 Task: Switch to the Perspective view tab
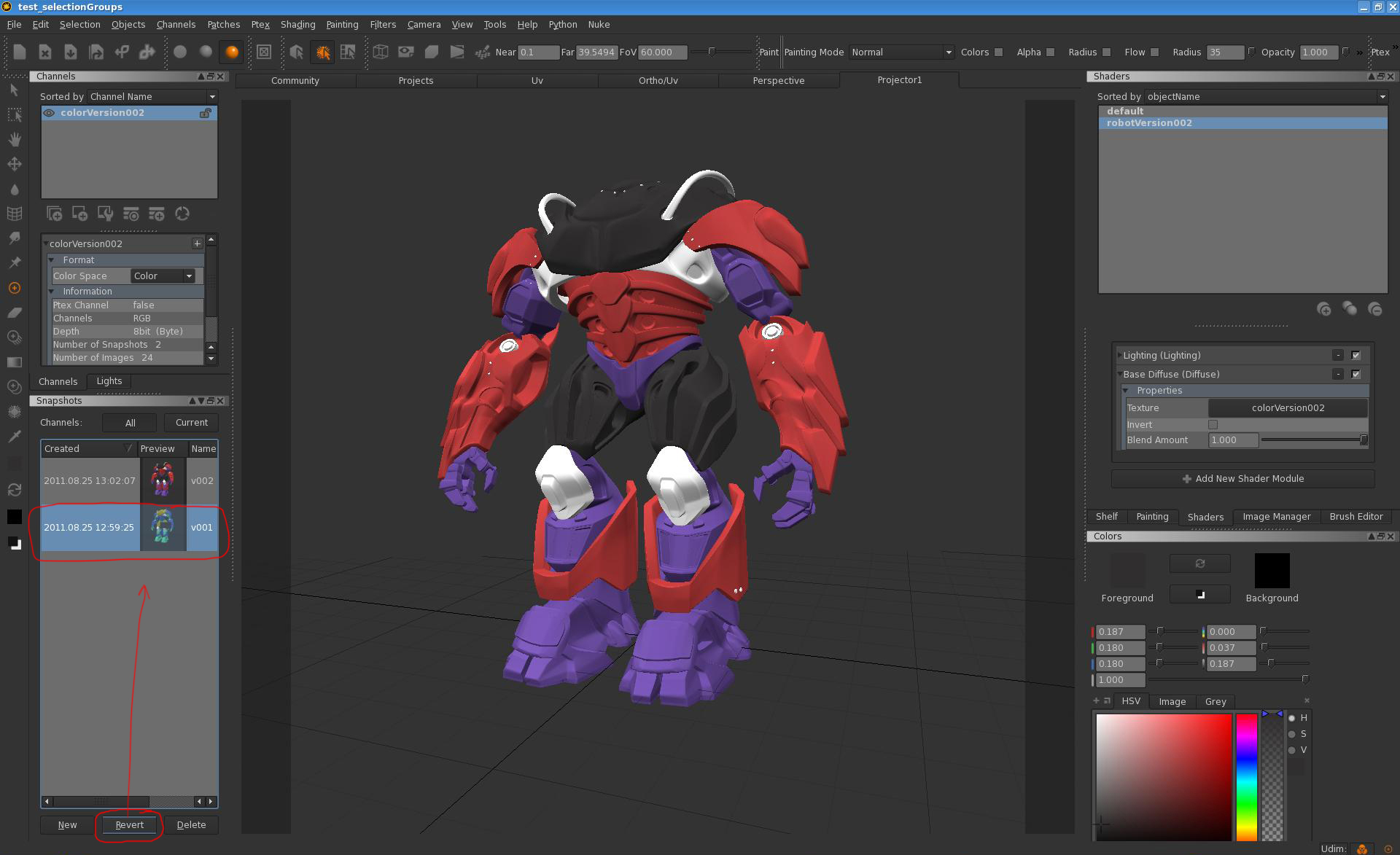tap(779, 80)
